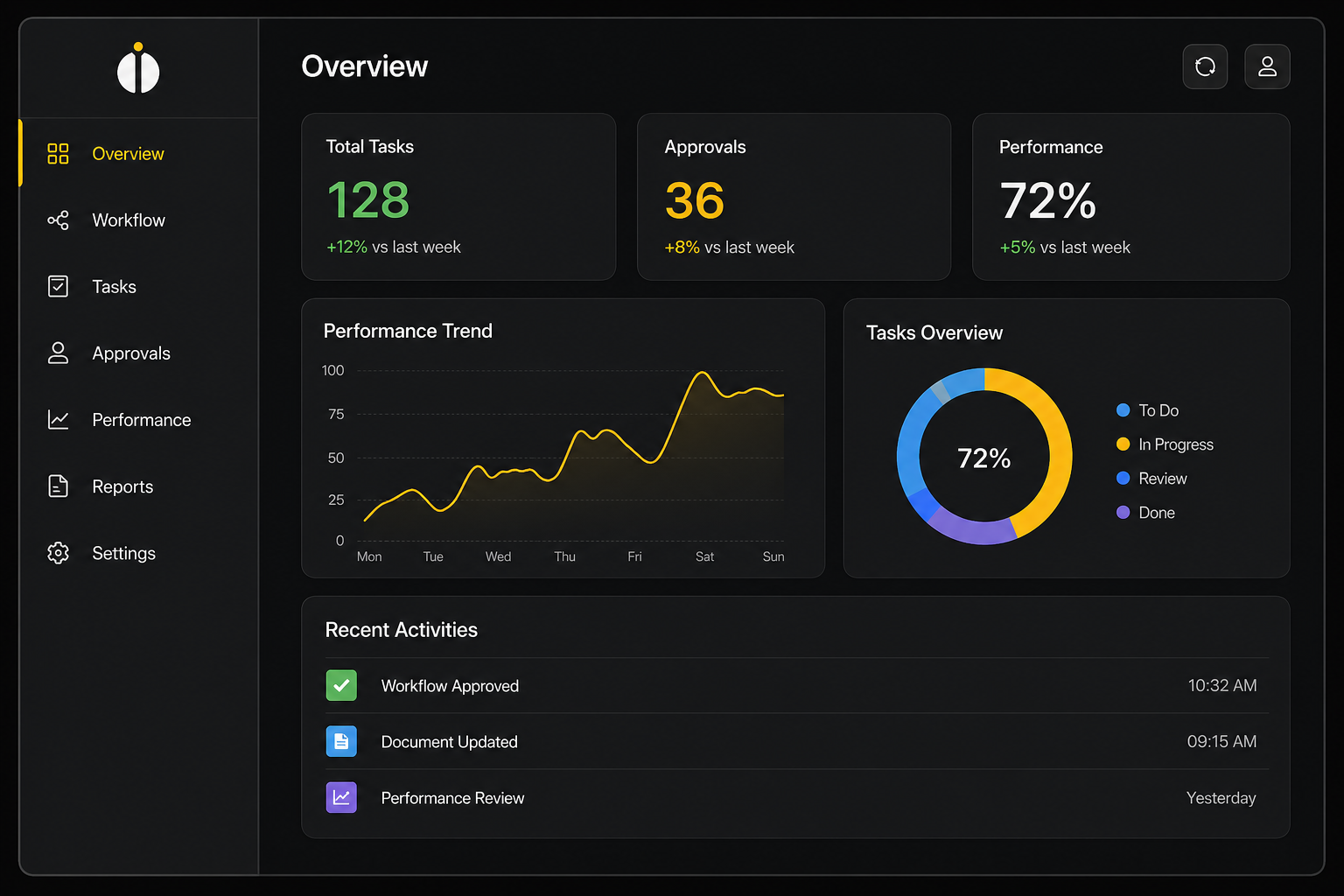Open the Workflow sidebar entry
Image resolution: width=1344 pixels, height=896 pixels.
(129, 220)
